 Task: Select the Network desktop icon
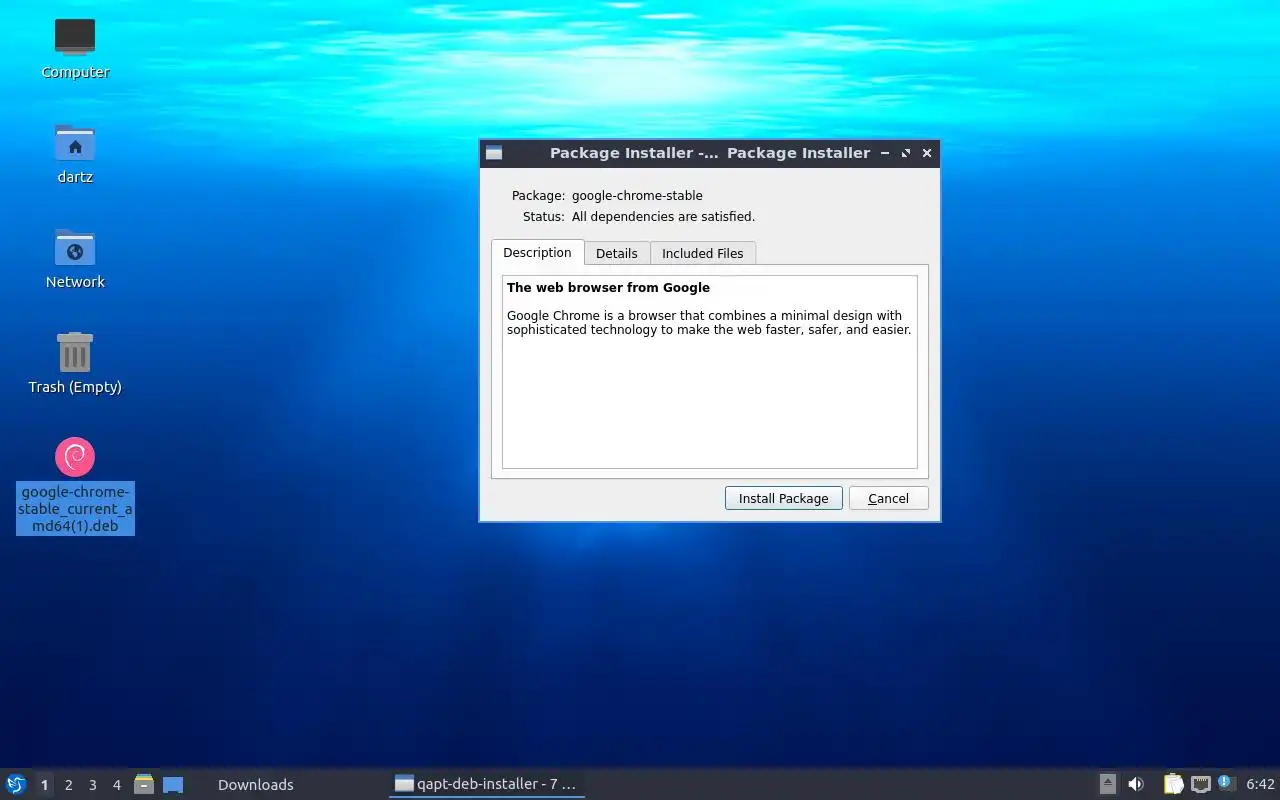click(x=75, y=259)
